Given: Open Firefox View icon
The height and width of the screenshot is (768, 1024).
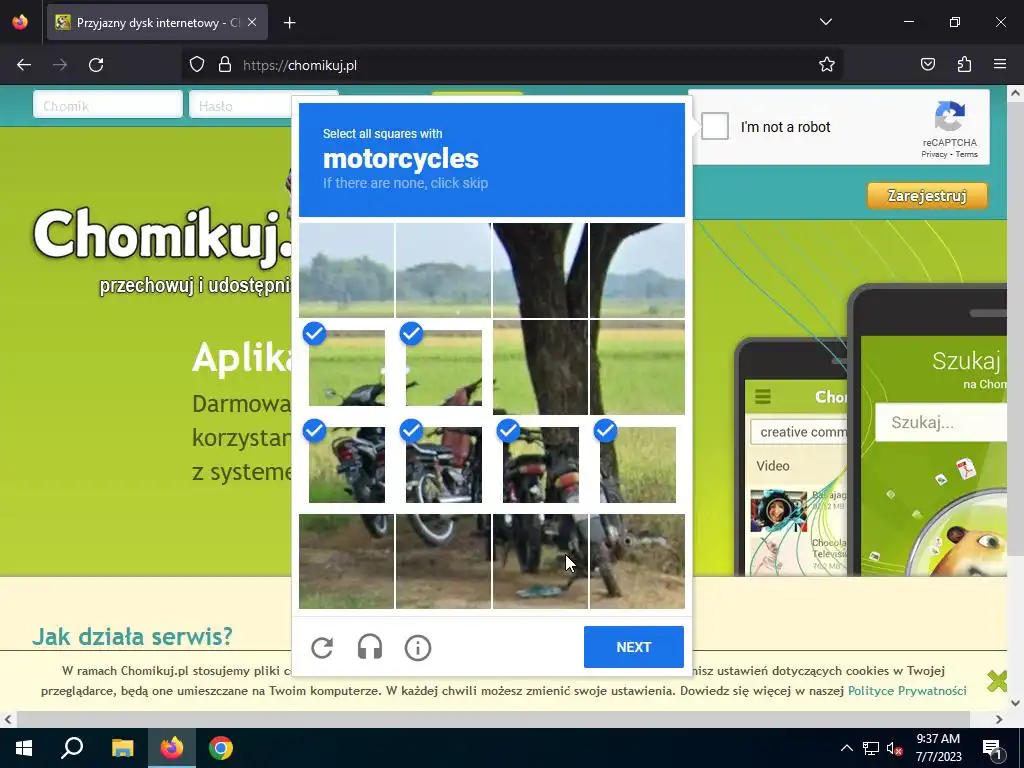Looking at the screenshot, I should tap(20, 22).
